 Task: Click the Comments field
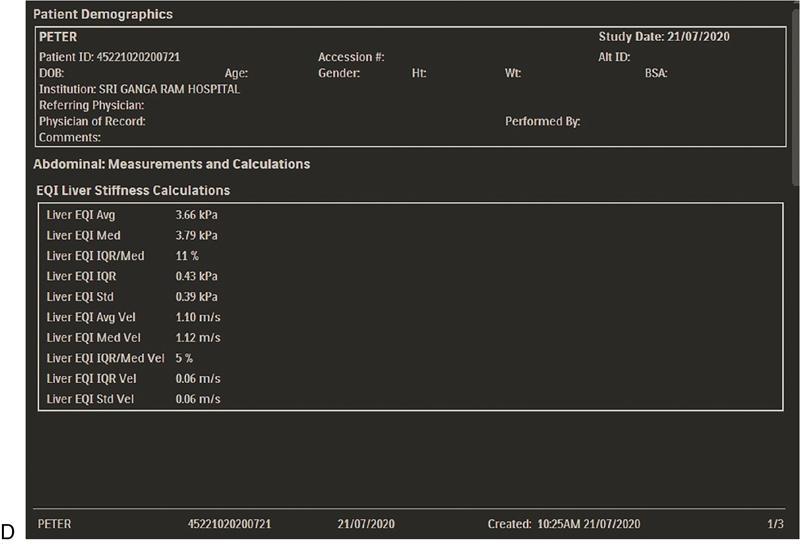[70, 137]
